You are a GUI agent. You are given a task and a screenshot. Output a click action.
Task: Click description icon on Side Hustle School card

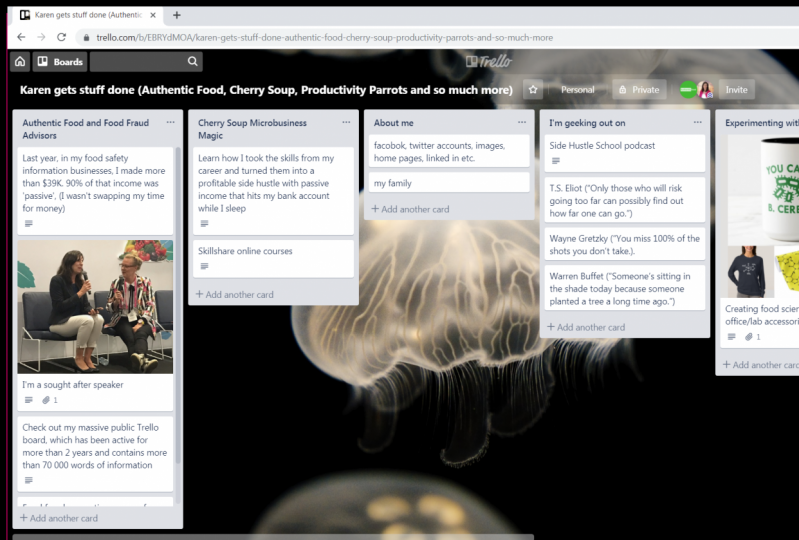pyautogui.click(x=556, y=161)
